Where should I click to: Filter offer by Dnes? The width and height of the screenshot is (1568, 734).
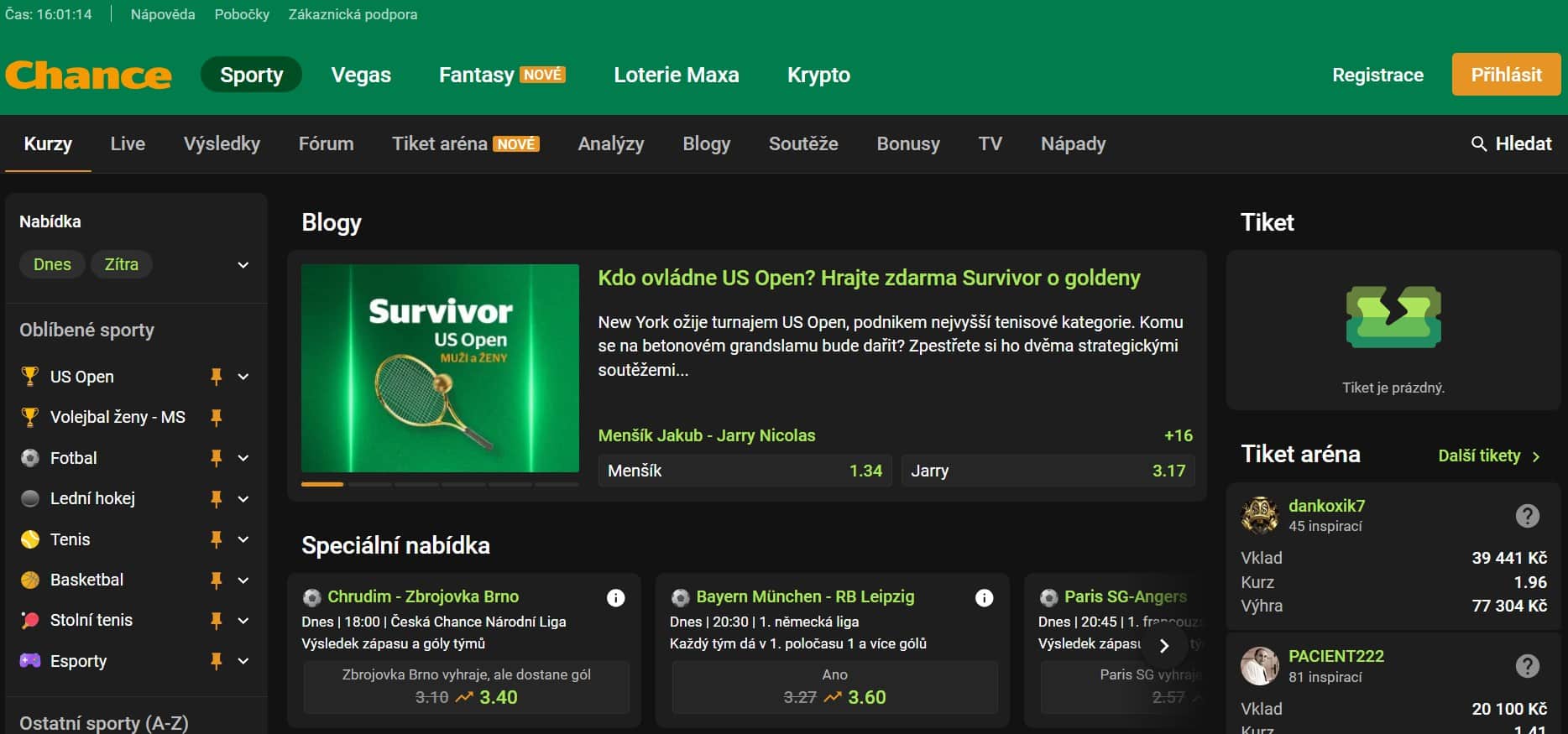pos(52,264)
